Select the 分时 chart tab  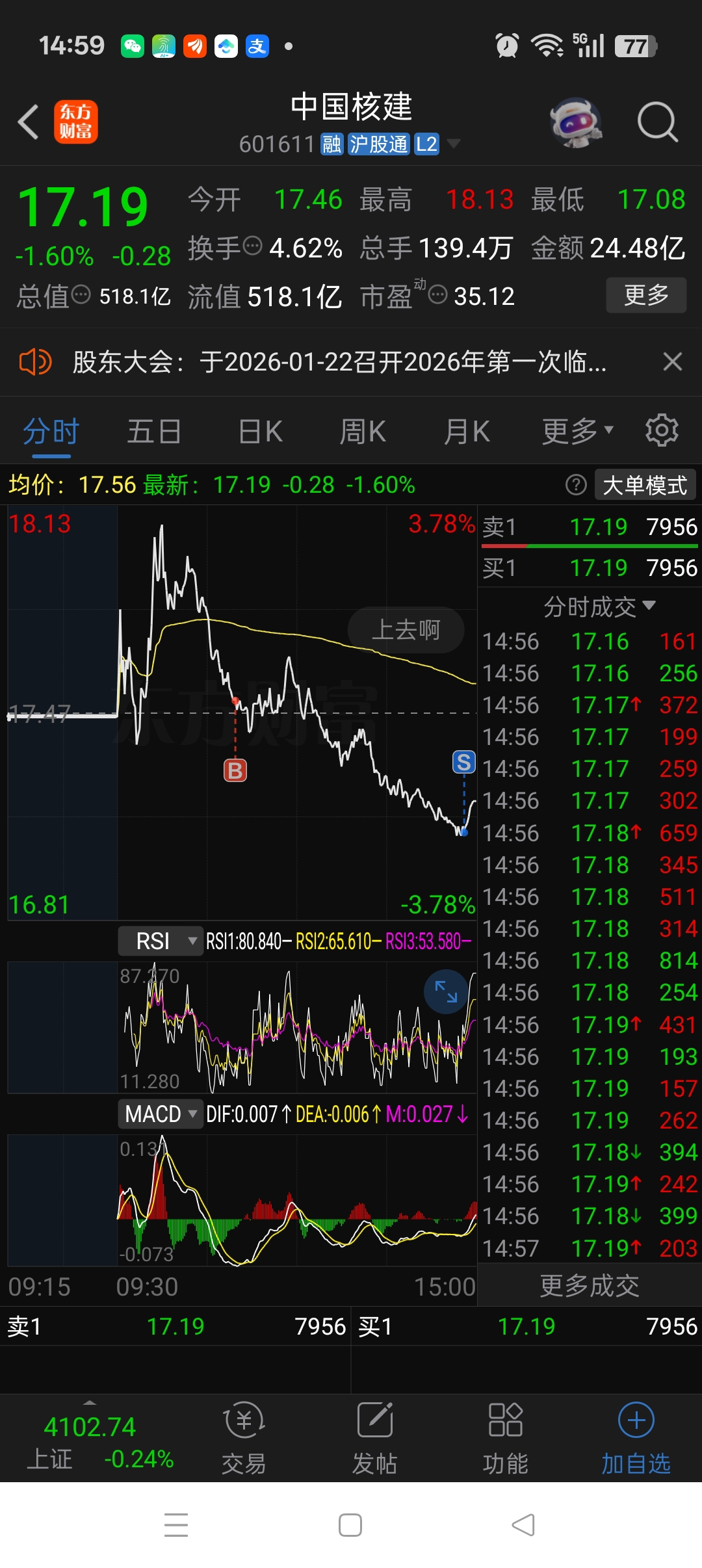[51, 431]
